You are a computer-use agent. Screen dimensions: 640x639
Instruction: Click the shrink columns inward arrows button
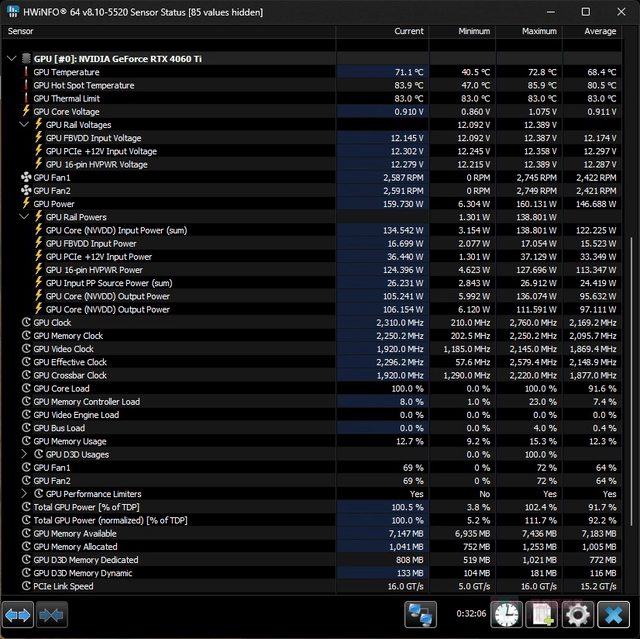point(52,615)
